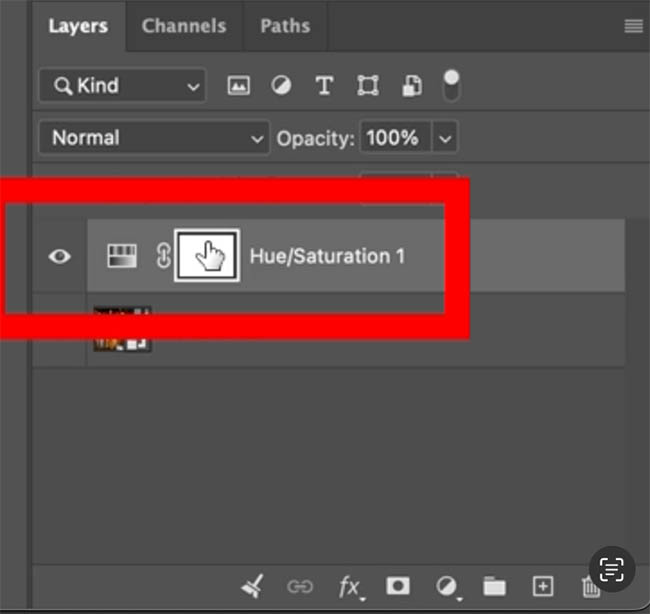Hide the Hue/Saturation 1 layer
This screenshot has width=650, height=614.
click(60, 256)
